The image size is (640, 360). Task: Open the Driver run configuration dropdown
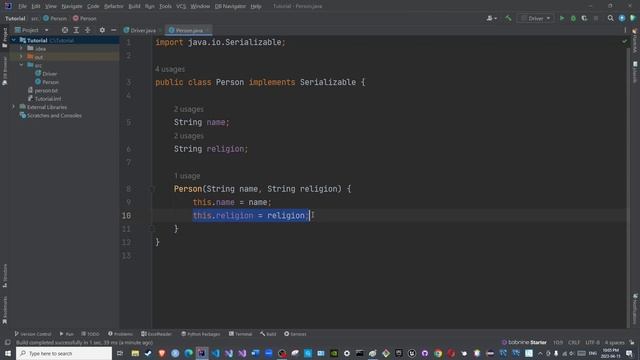pos(536,18)
